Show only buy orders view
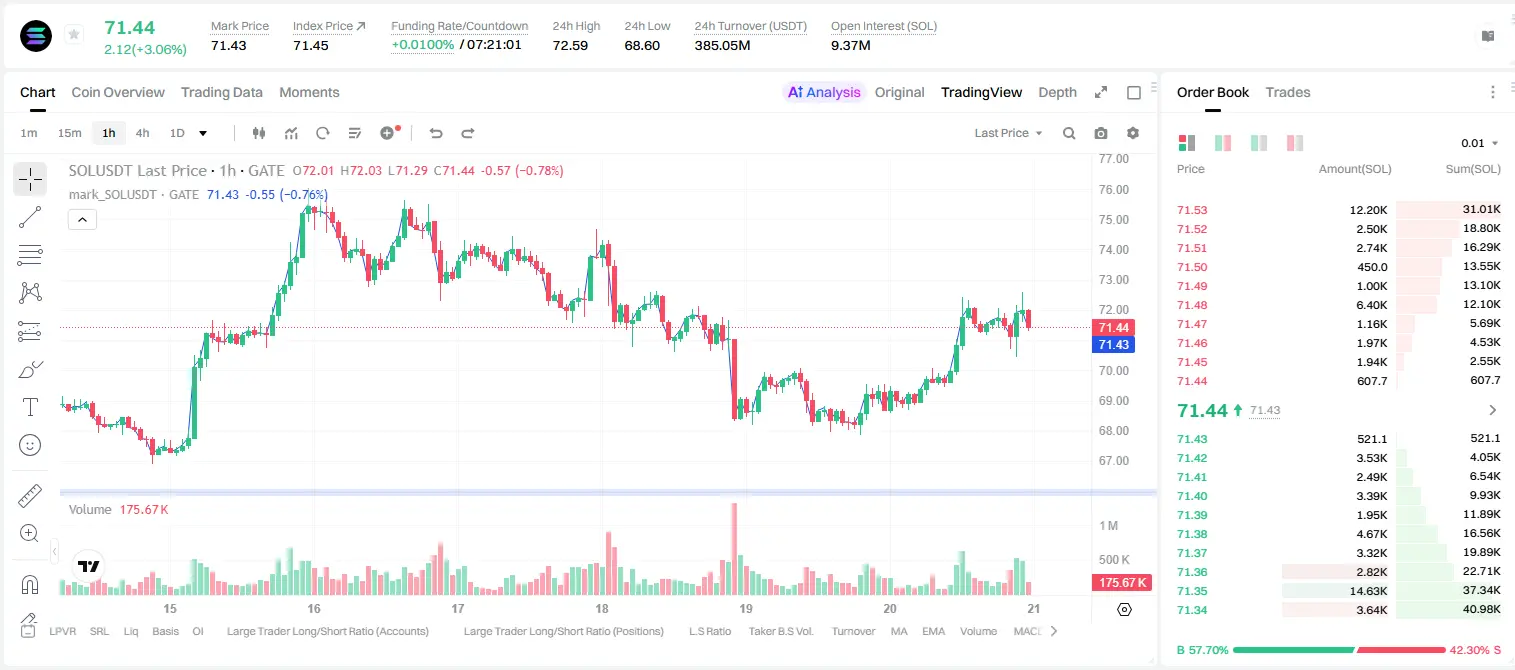This screenshot has height=670, width=1515. pyautogui.click(x=1259, y=143)
